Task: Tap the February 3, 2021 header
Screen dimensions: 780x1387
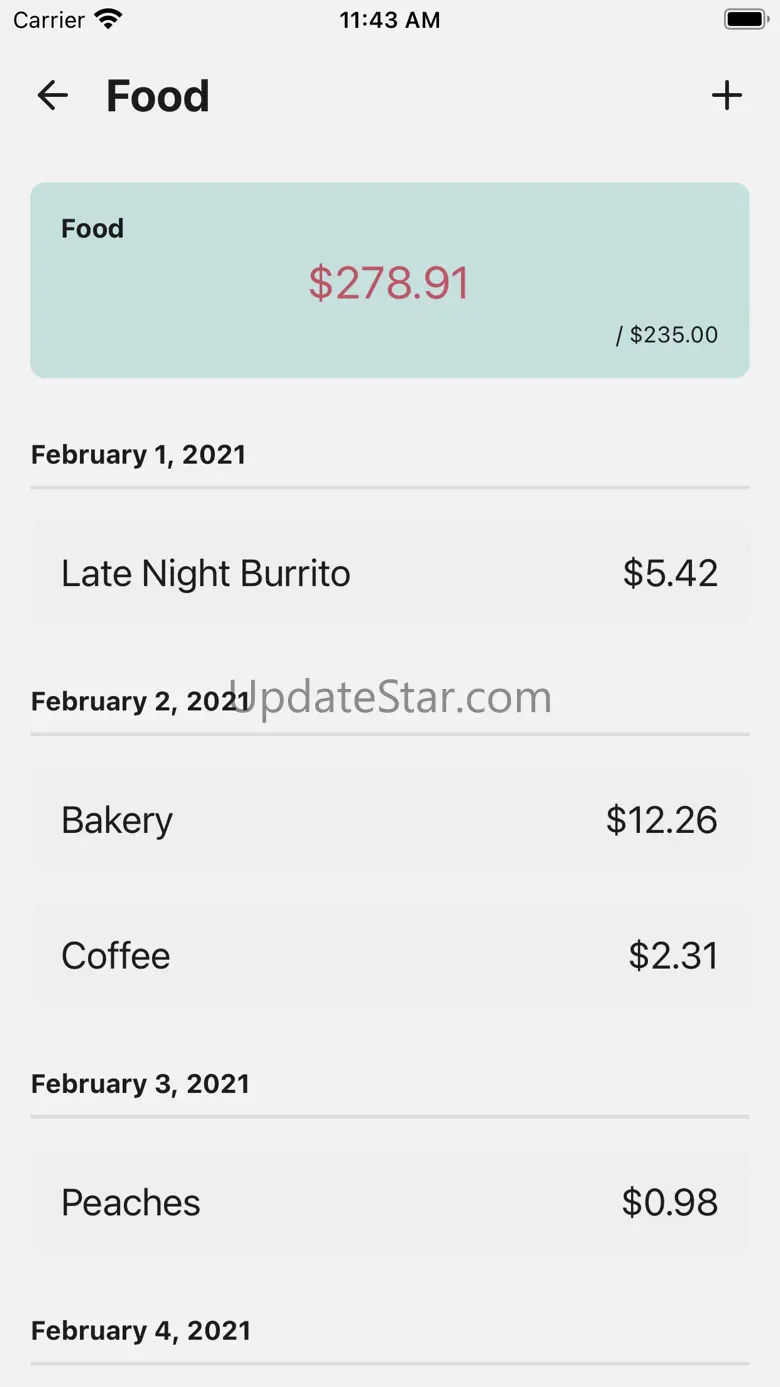Action: tap(140, 1084)
